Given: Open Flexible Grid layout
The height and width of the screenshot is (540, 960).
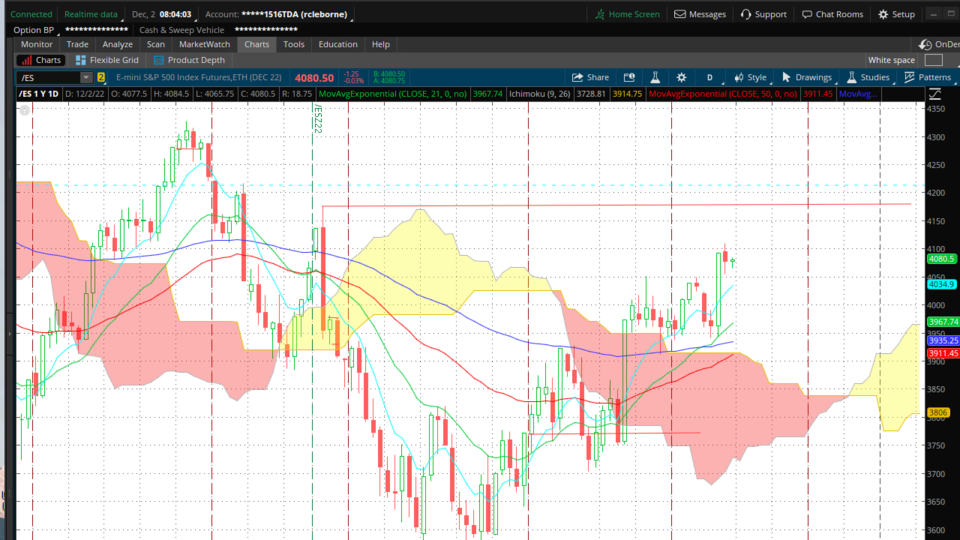Looking at the screenshot, I should coord(107,60).
